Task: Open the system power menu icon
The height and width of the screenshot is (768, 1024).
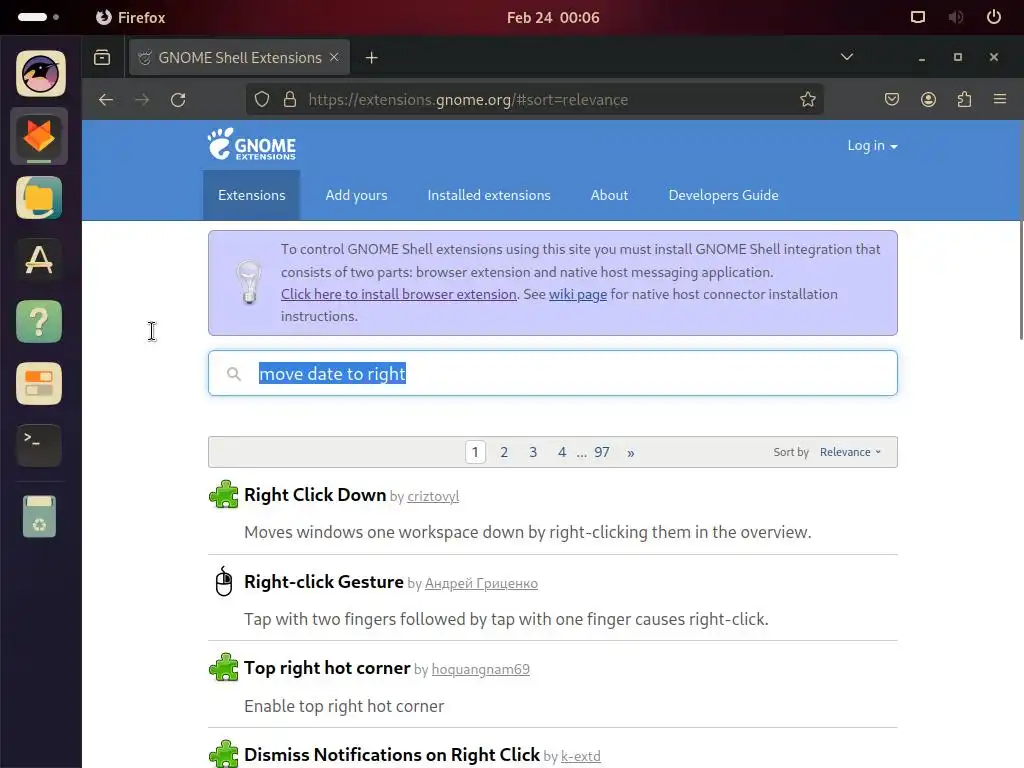Action: point(993,17)
